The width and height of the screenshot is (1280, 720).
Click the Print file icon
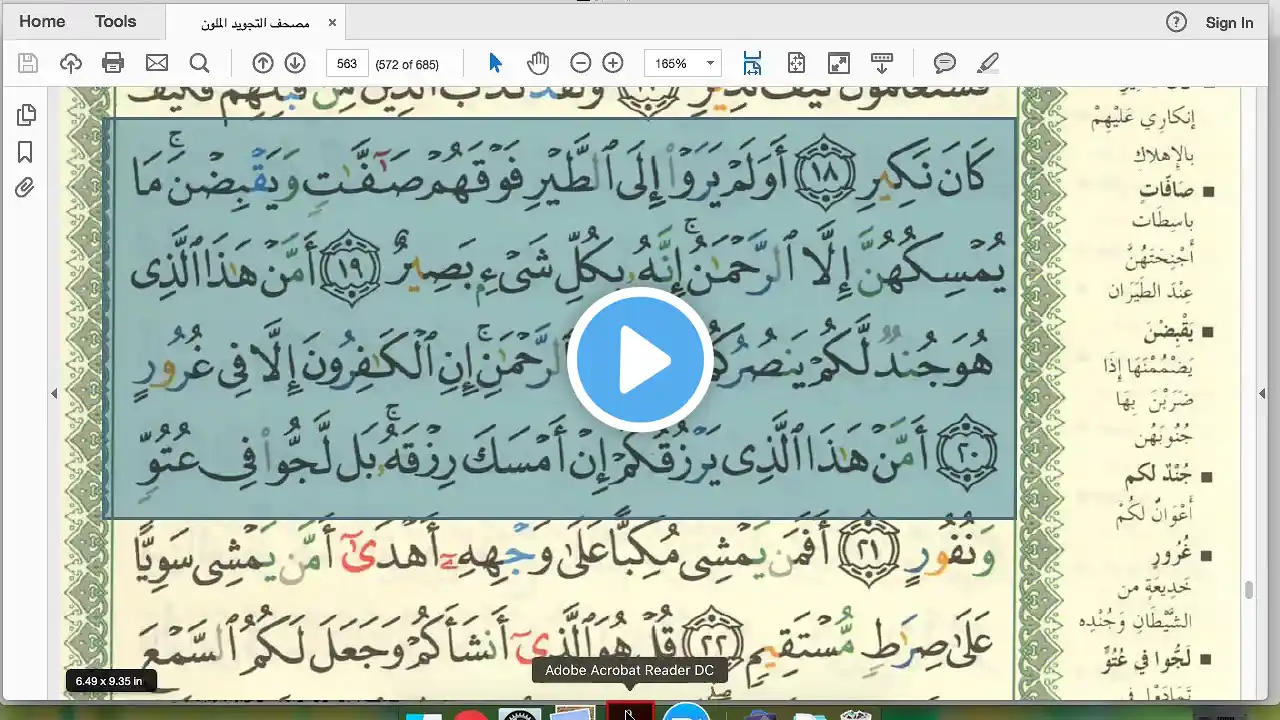click(113, 63)
